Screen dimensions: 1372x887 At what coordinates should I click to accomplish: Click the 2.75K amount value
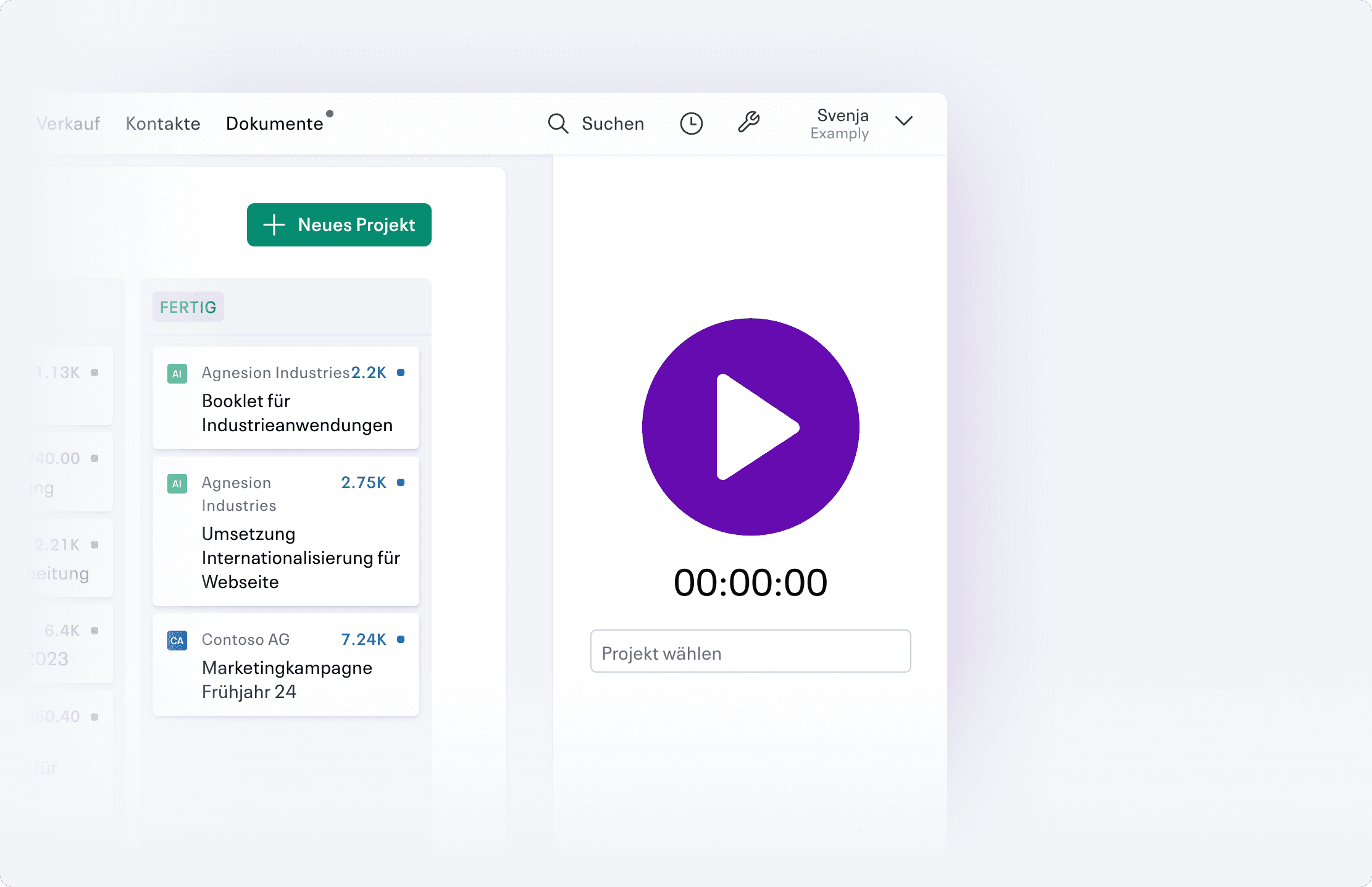click(364, 482)
